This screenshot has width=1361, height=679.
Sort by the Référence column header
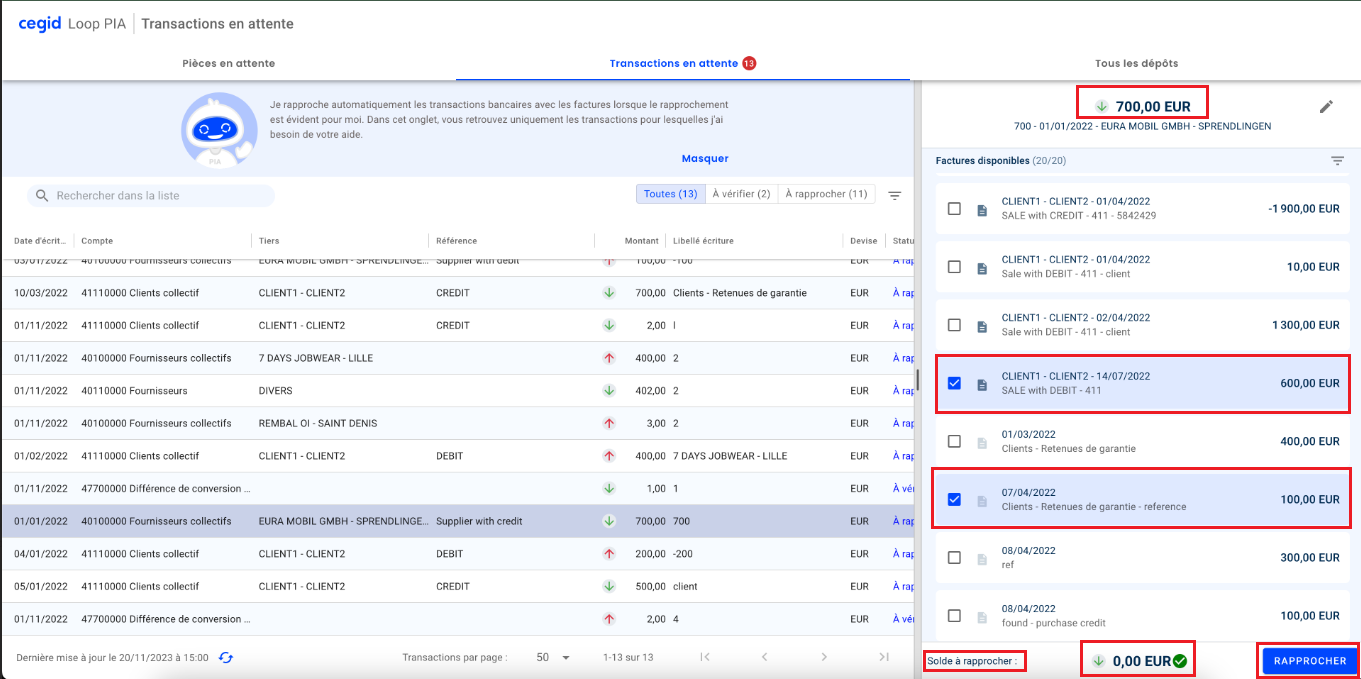pyautogui.click(x=457, y=241)
